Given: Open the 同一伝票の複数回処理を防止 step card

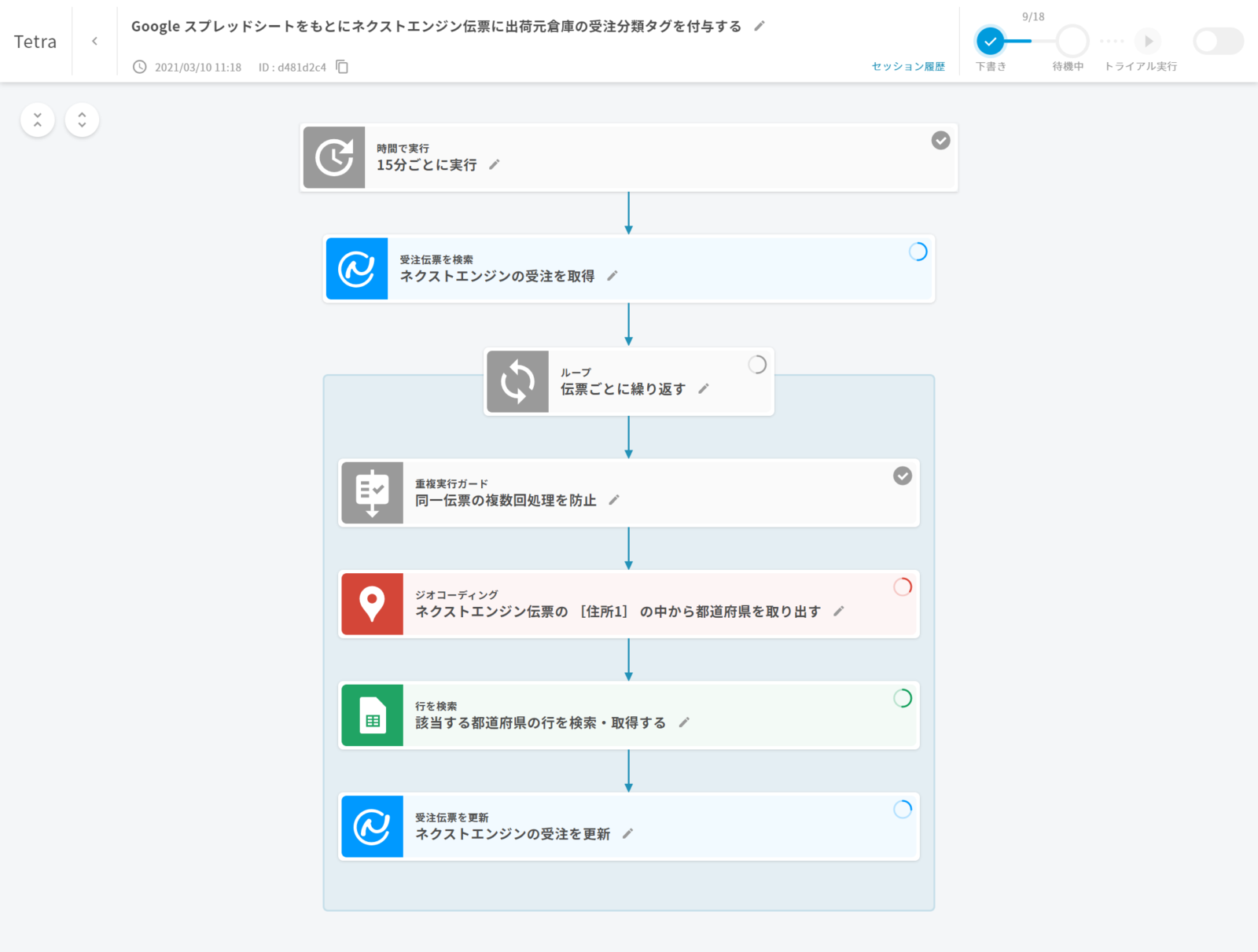Looking at the screenshot, I should (629, 493).
